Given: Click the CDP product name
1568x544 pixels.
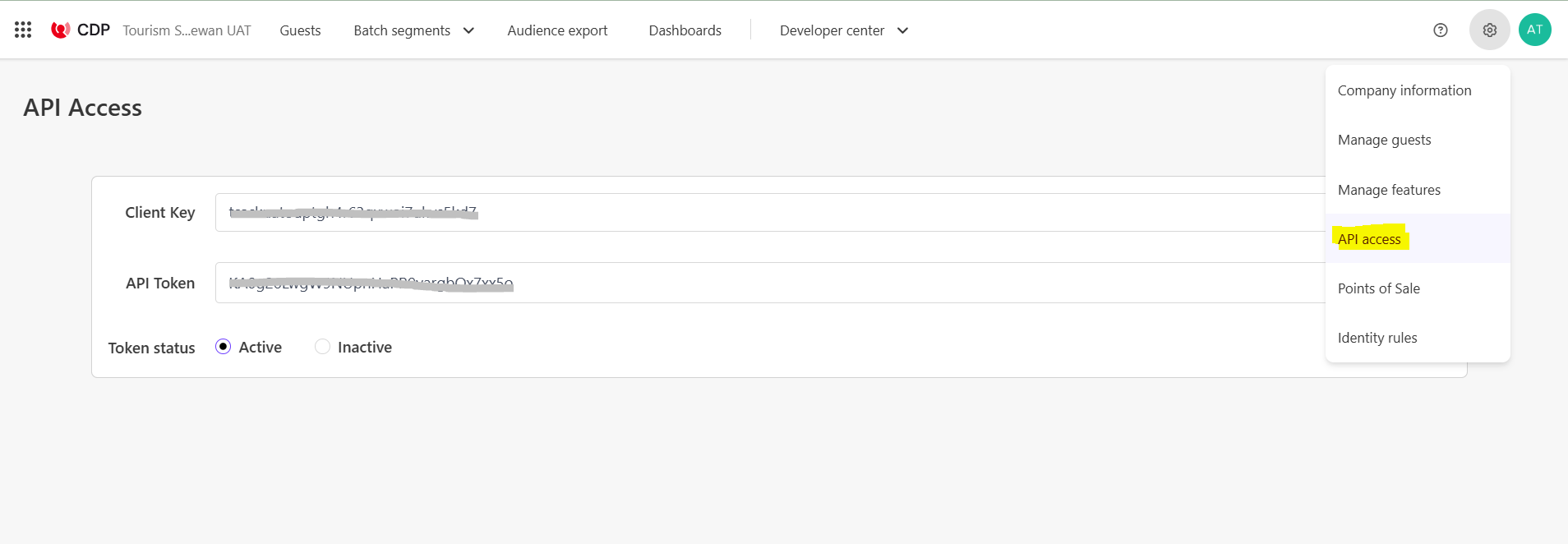Looking at the screenshot, I should pos(94,30).
